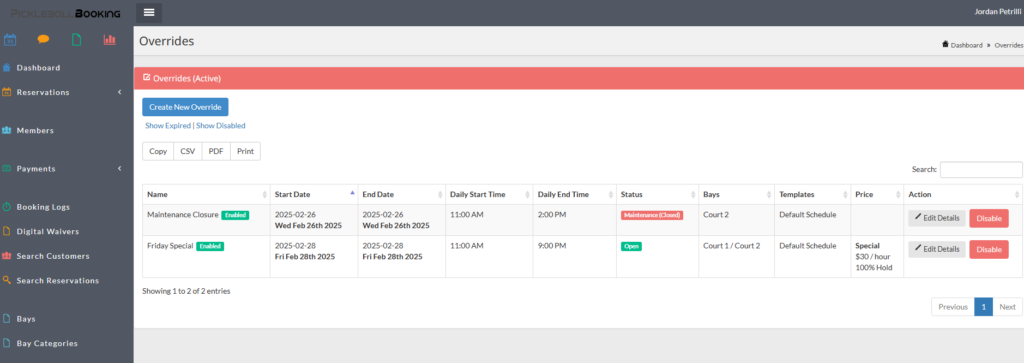The width and height of the screenshot is (1024, 363).
Task: Toggle the hamburger sidebar menu button
Action: 149,12
